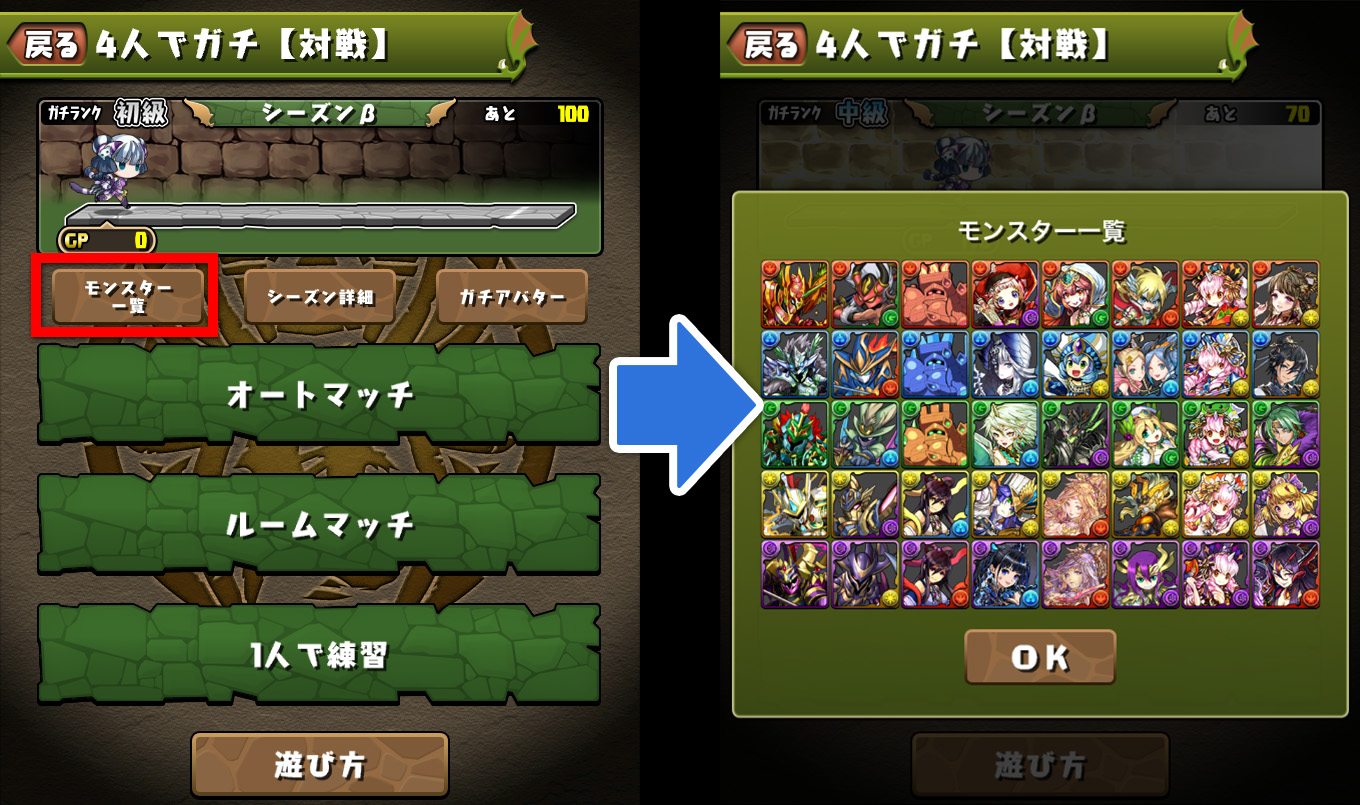Select first golden knight monster in light row
Screen dimensions: 1360x805
coord(795,505)
